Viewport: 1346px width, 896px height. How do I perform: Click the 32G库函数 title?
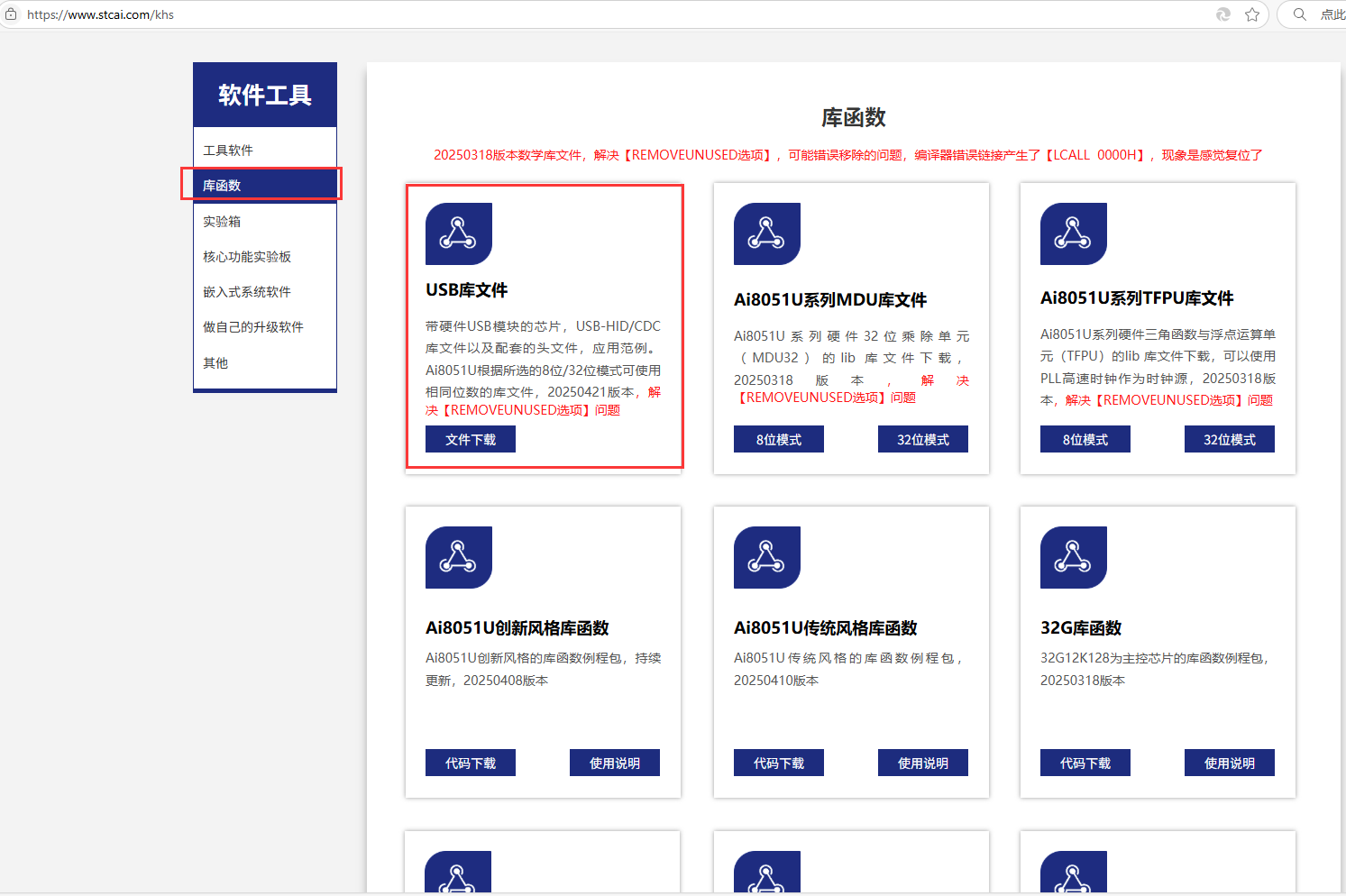coord(1081,628)
